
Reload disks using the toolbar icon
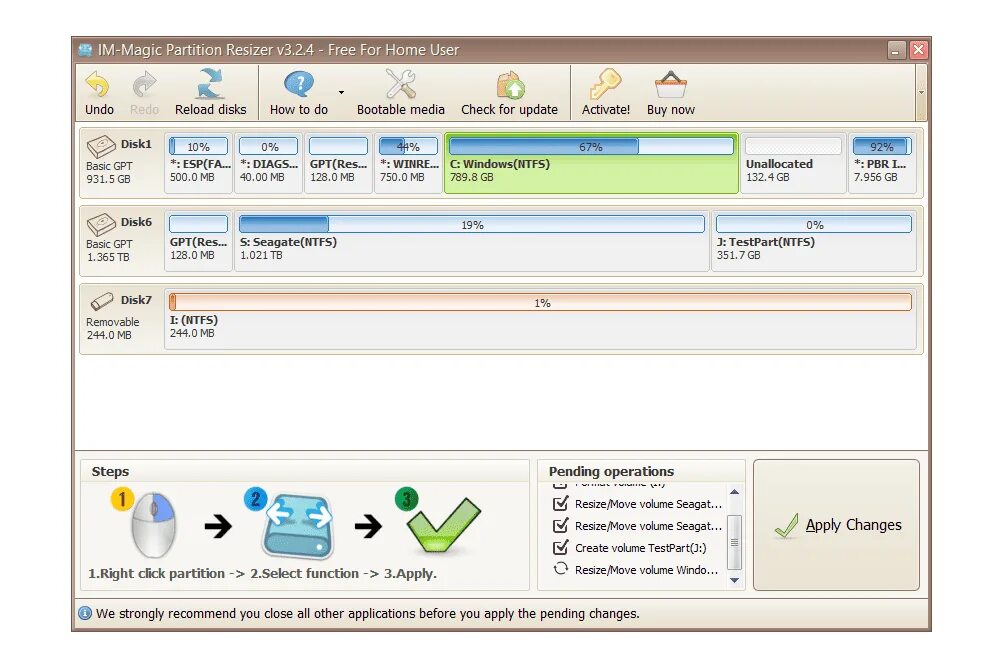coord(210,84)
